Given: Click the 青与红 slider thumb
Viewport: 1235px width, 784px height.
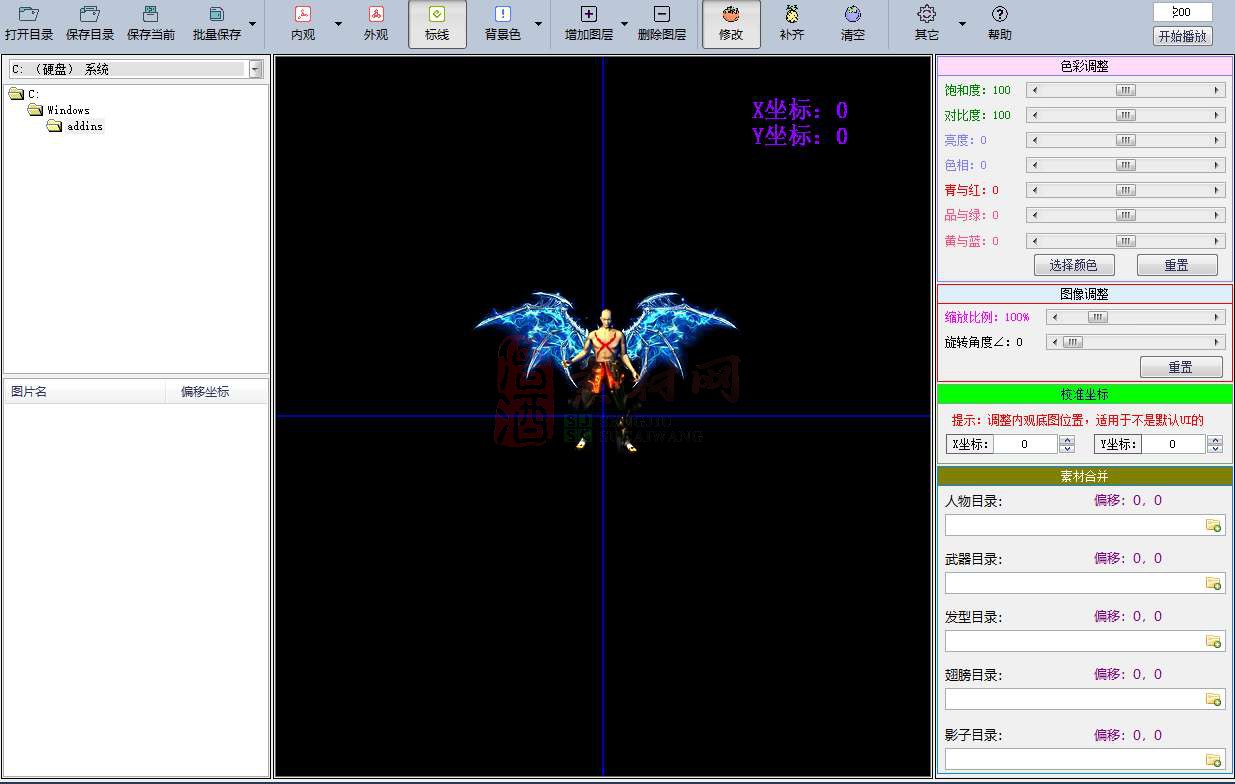Looking at the screenshot, I should (x=1126, y=190).
